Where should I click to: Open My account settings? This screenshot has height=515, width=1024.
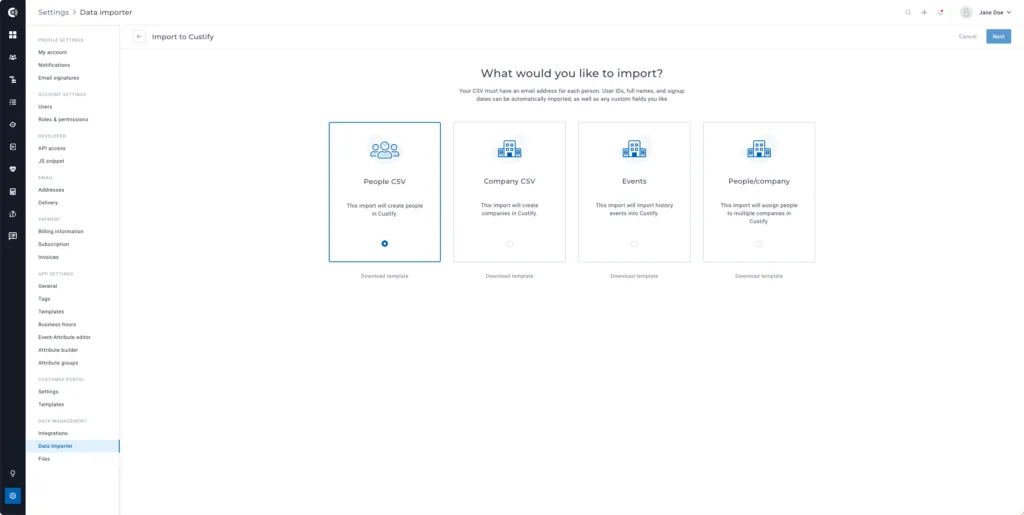point(52,52)
